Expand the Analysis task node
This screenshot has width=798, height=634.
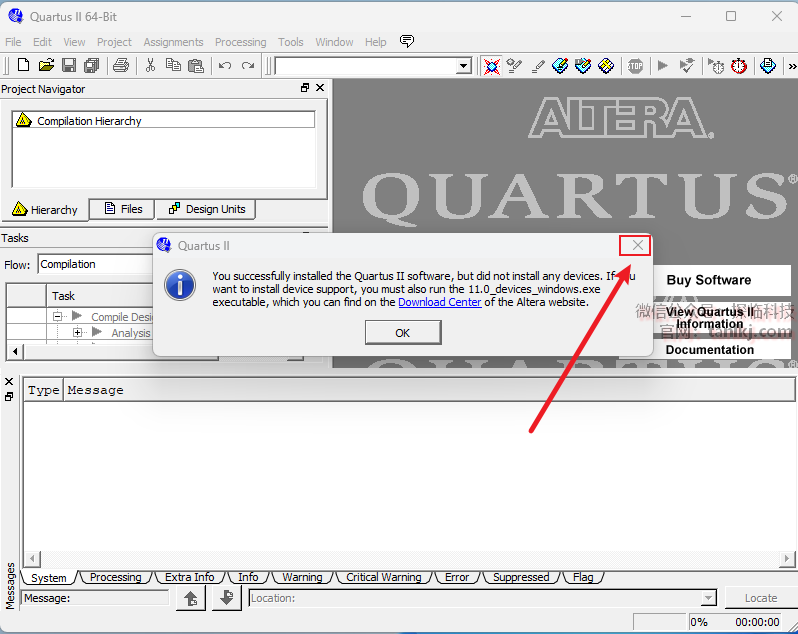[77, 333]
